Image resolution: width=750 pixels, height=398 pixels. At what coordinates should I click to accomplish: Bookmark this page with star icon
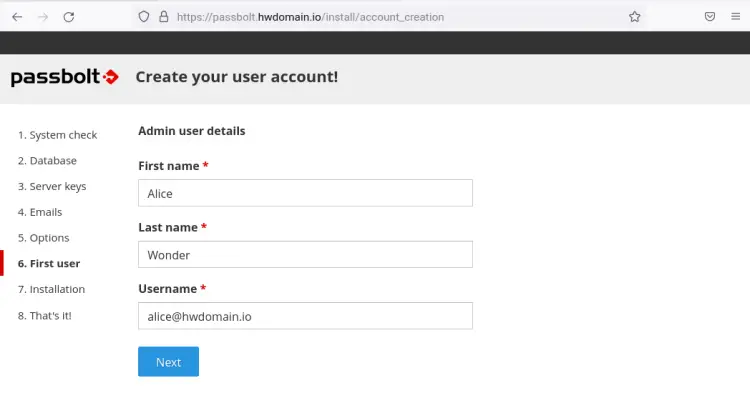click(x=635, y=17)
